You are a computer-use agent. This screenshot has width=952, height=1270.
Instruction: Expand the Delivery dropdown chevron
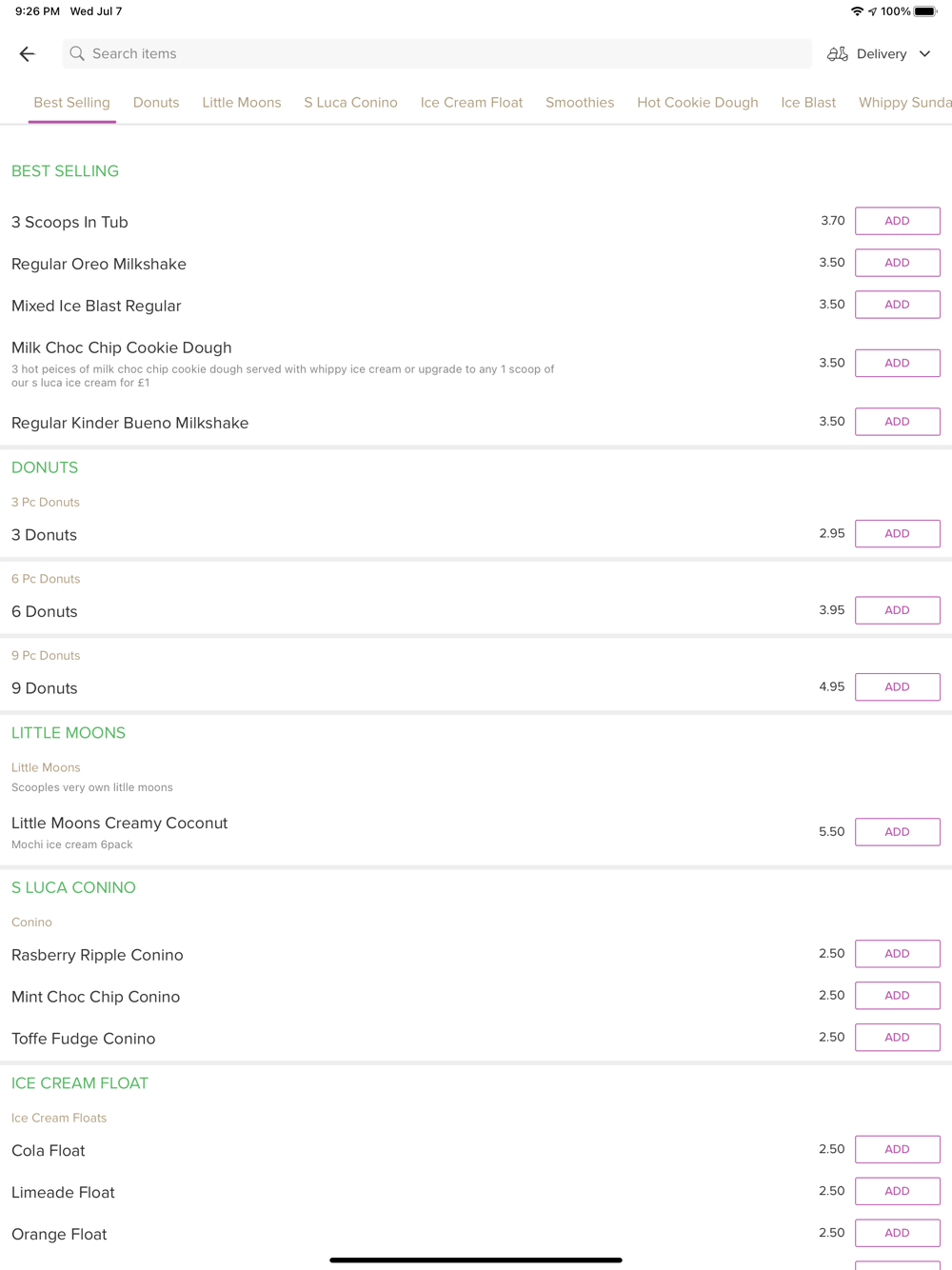(924, 54)
